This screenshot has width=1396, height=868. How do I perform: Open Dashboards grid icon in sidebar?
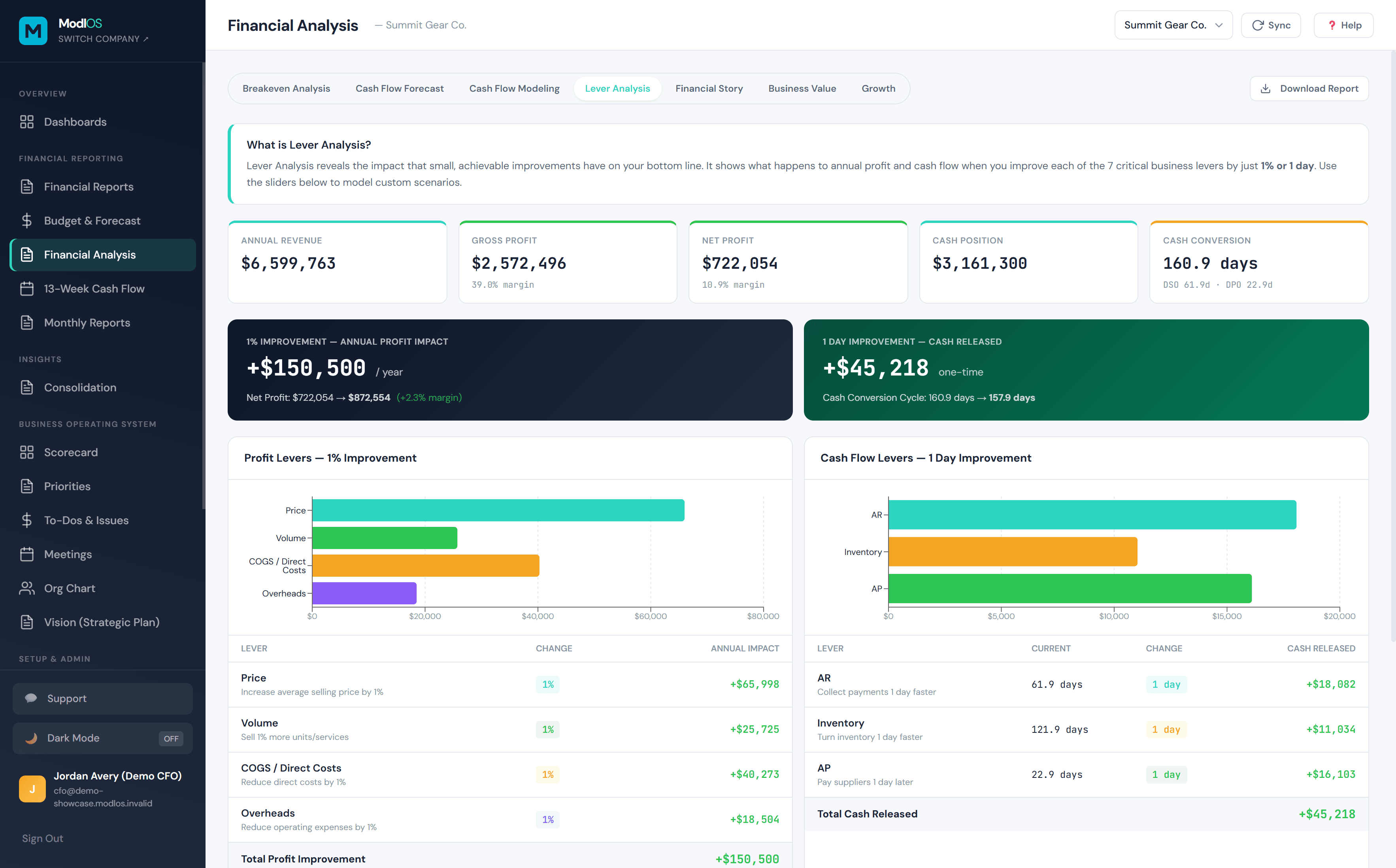pos(26,122)
